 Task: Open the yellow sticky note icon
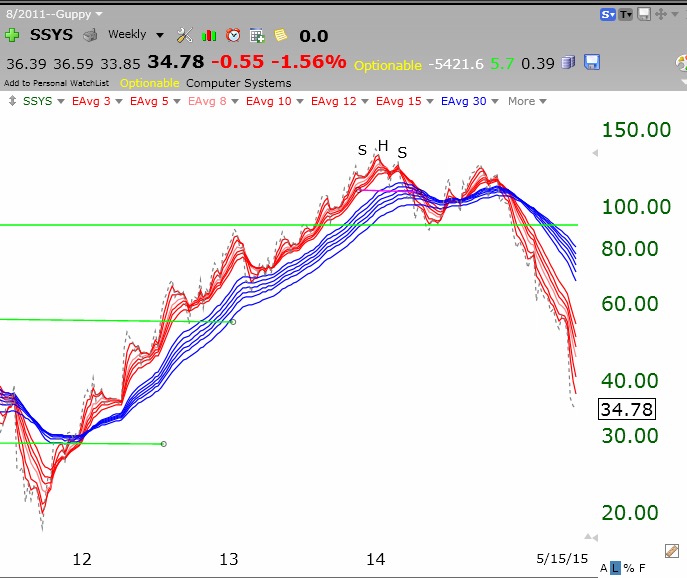pos(280,35)
